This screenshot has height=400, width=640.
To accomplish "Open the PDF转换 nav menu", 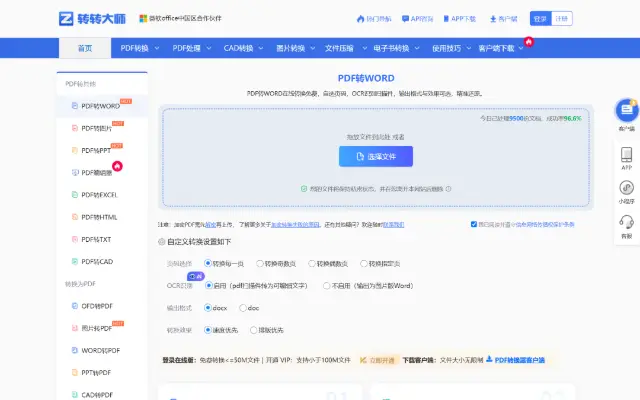I will tap(135, 48).
